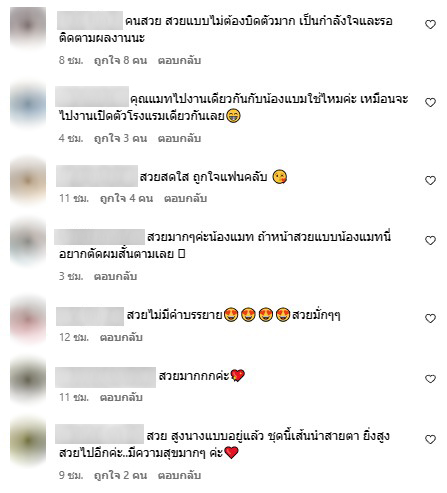Like the comment starting สวย สูงนางแบบอยู่แล้ว
The width and height of the screenshot is (447, 493).
coord(430,439)
